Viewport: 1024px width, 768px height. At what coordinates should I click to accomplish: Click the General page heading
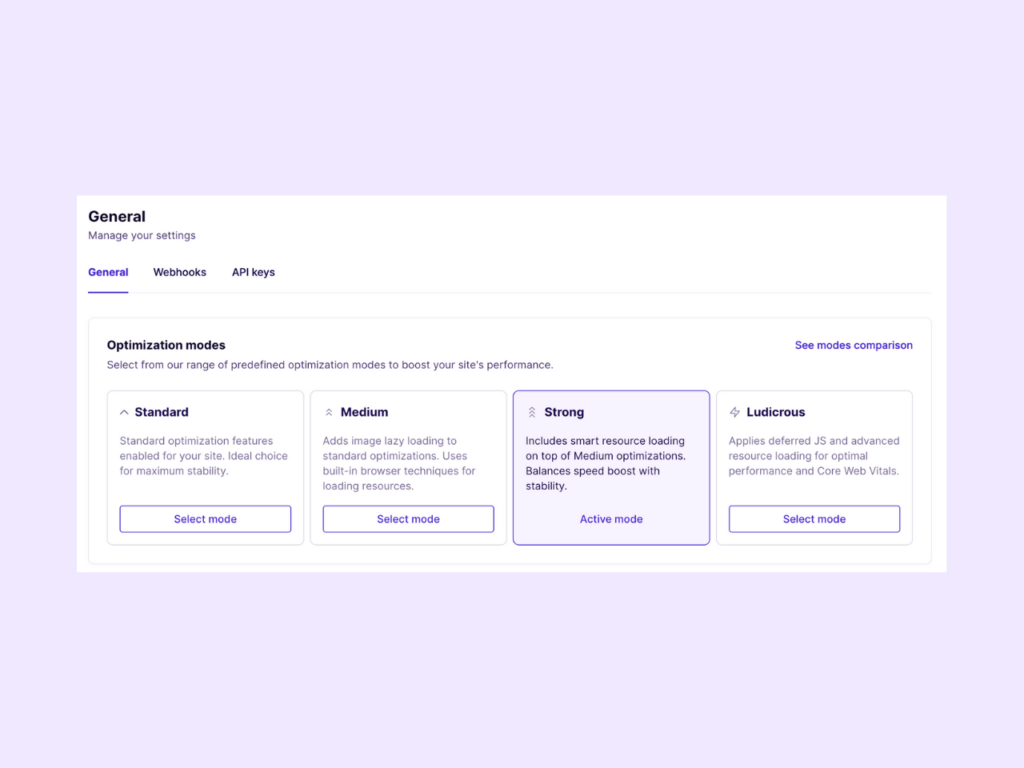[117, 217]
